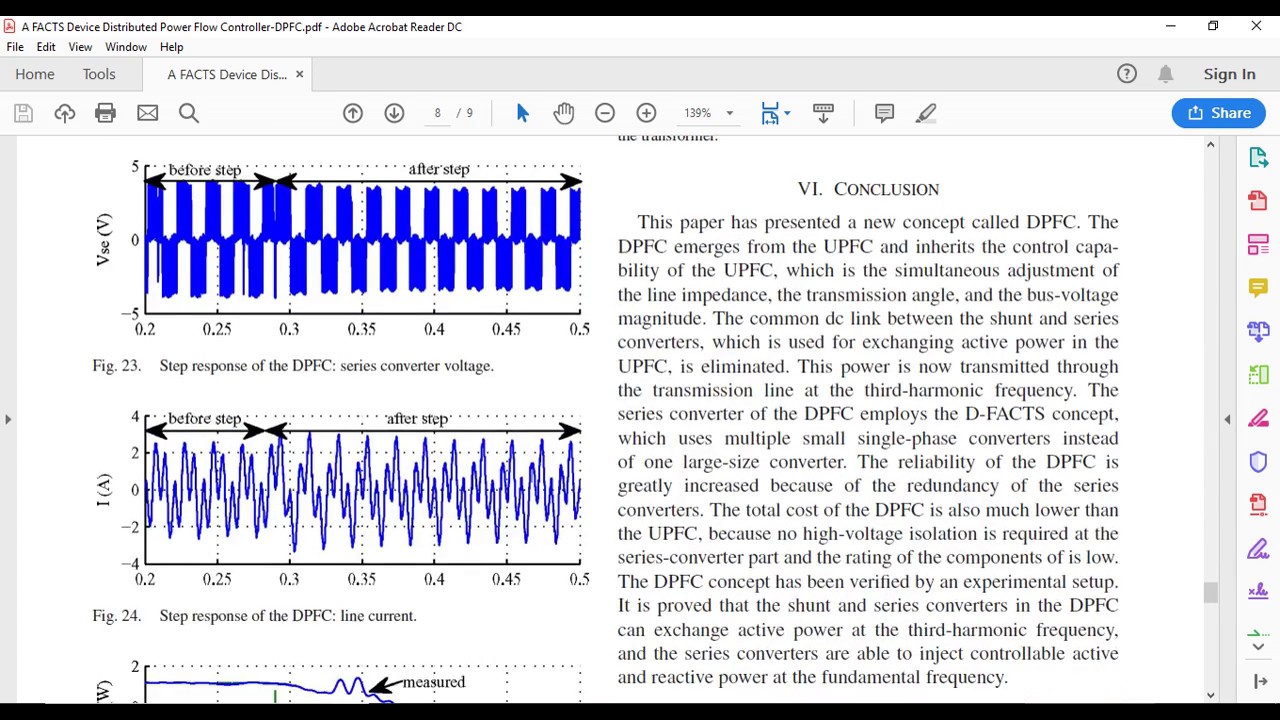Open Request Signatures tool in sidebar

coord(1258,592)
